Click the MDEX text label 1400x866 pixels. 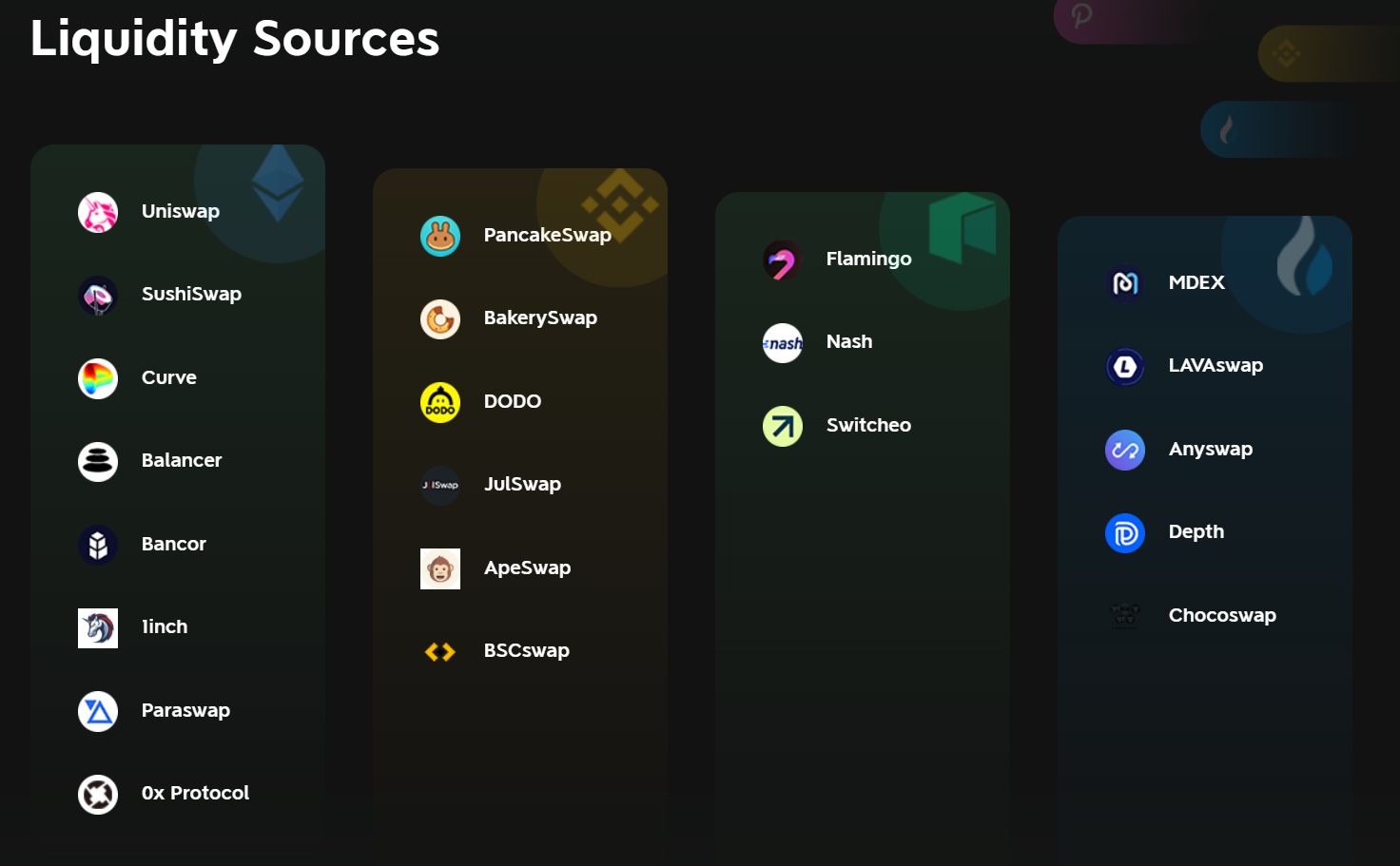point(1196,282)
